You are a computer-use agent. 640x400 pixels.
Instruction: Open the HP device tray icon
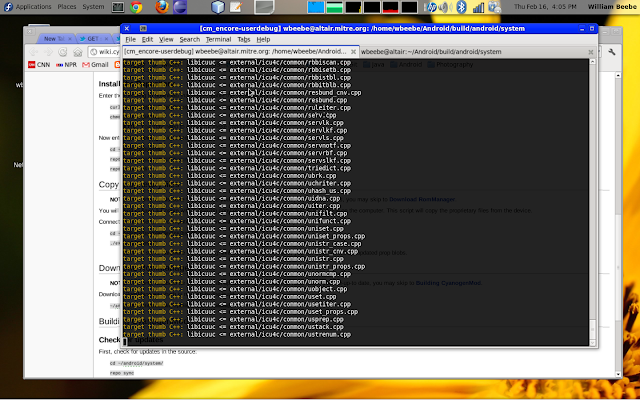pos(431,7)
